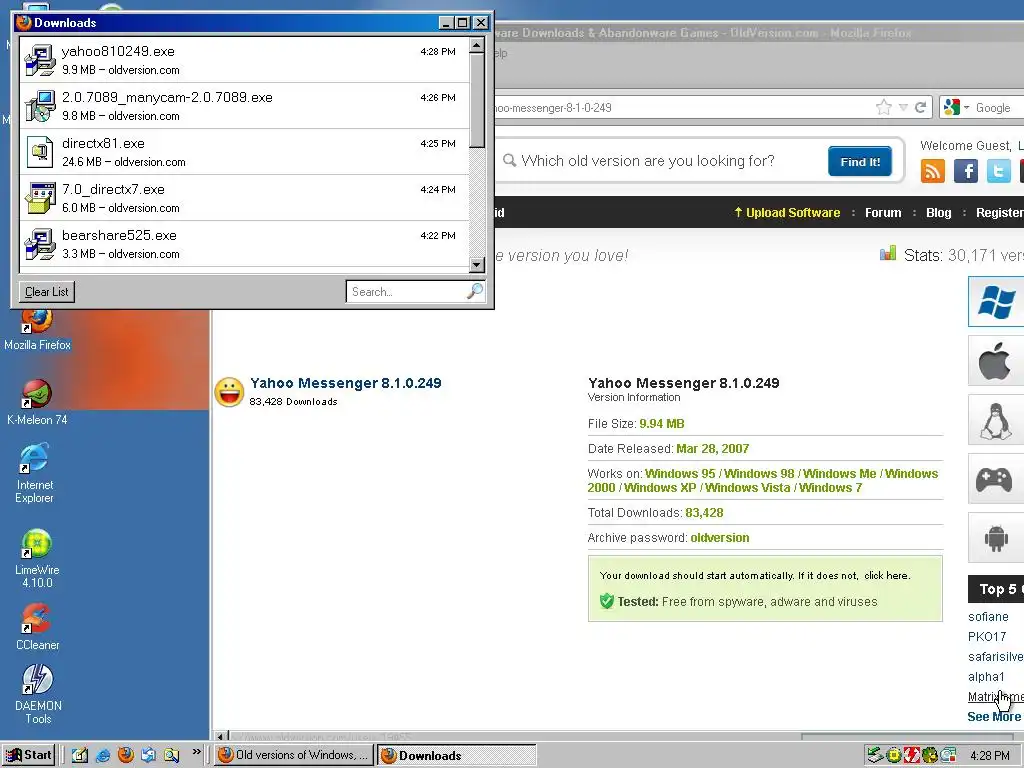Click the bearshare525.exe file icon in Downloads
The image size is (1024, 768).
click(40, 244)
